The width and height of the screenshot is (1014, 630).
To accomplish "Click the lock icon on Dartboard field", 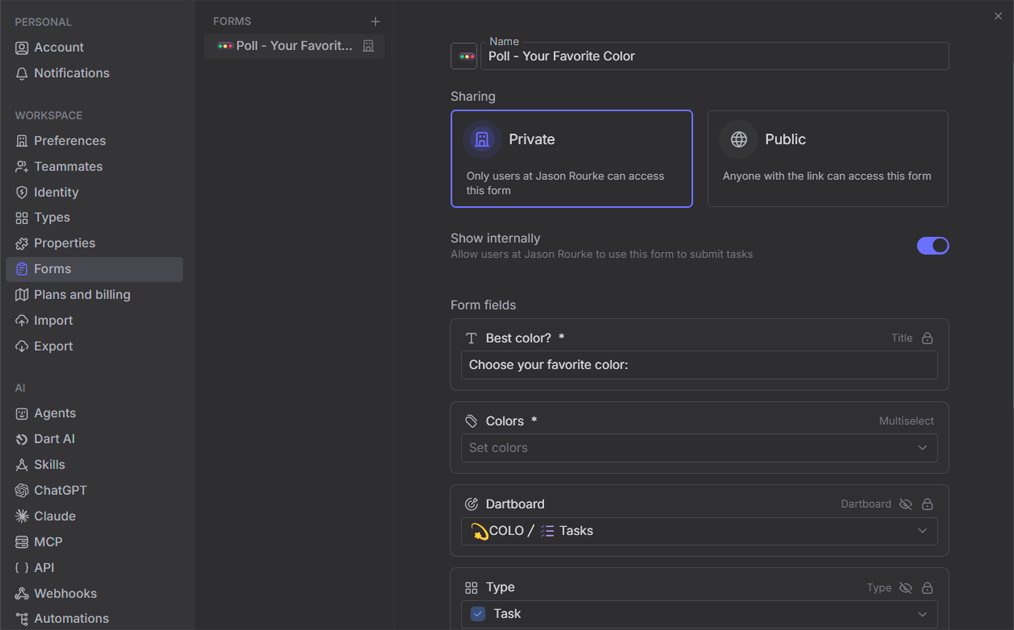I will click(927, 504).
